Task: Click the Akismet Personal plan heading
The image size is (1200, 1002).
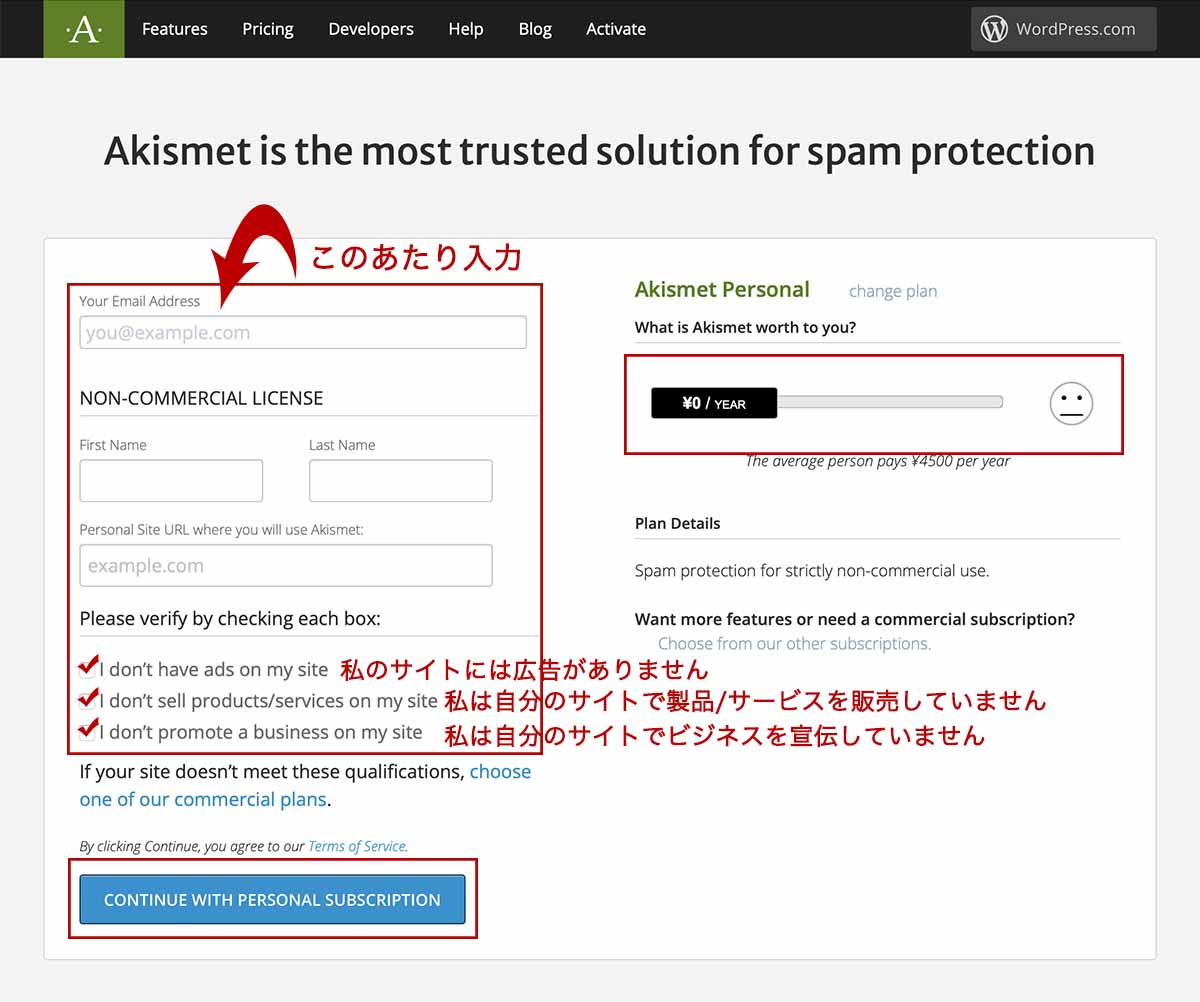Action: pos(722,290)
